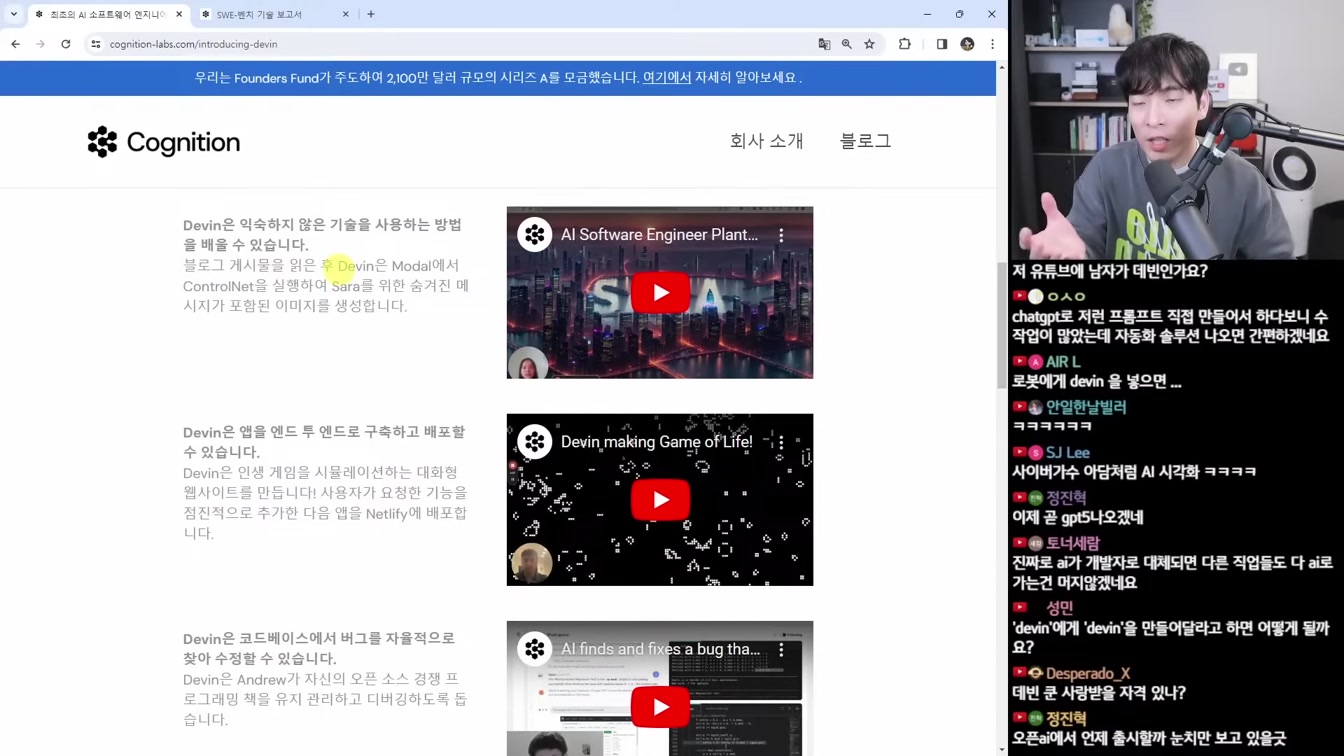The width and height of the screenshot is (1344, 756).
Task: Open options menu on AI Software Engineer video
Action: point(782,235)
